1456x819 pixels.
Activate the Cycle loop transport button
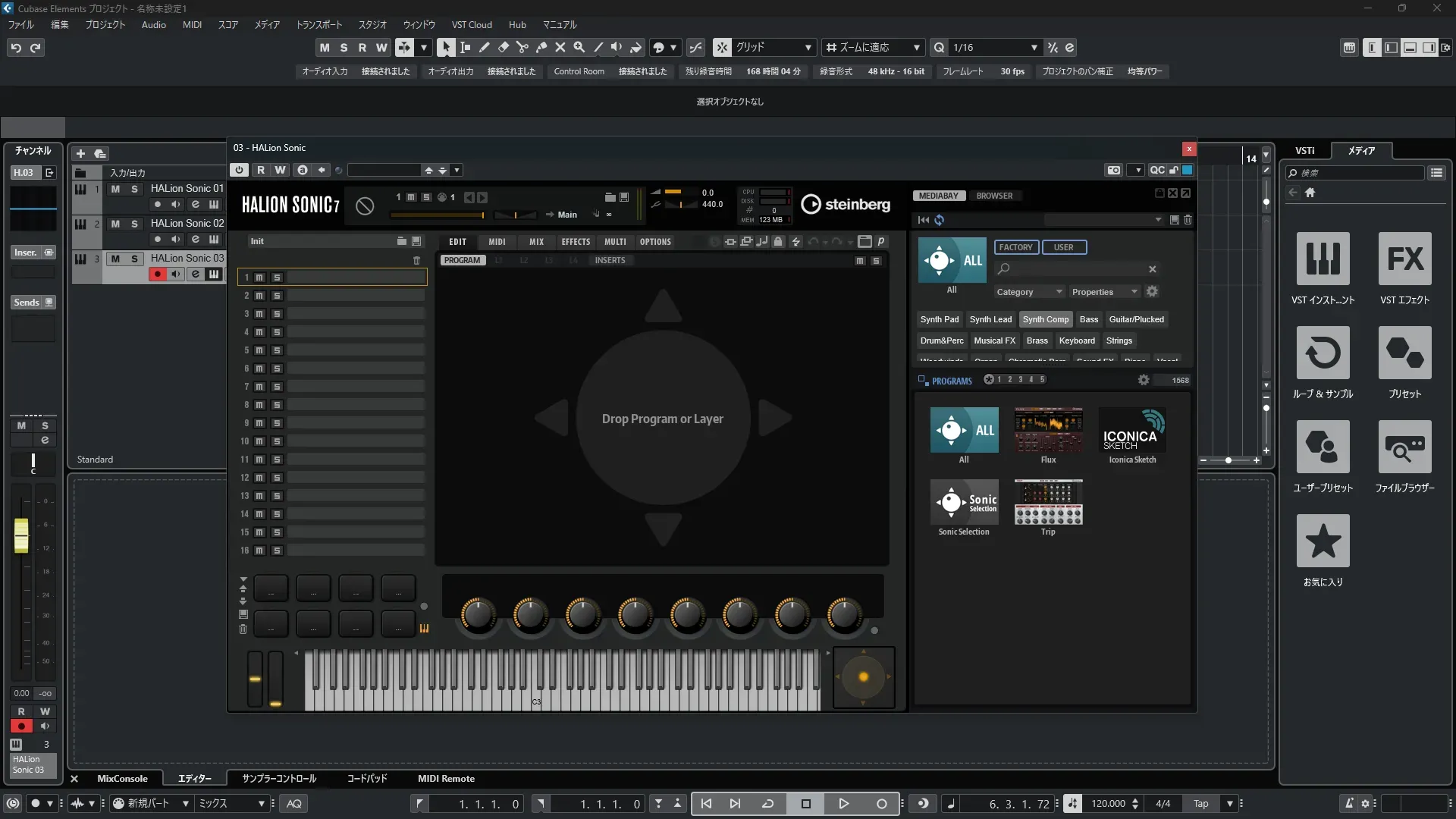(767, 804)
